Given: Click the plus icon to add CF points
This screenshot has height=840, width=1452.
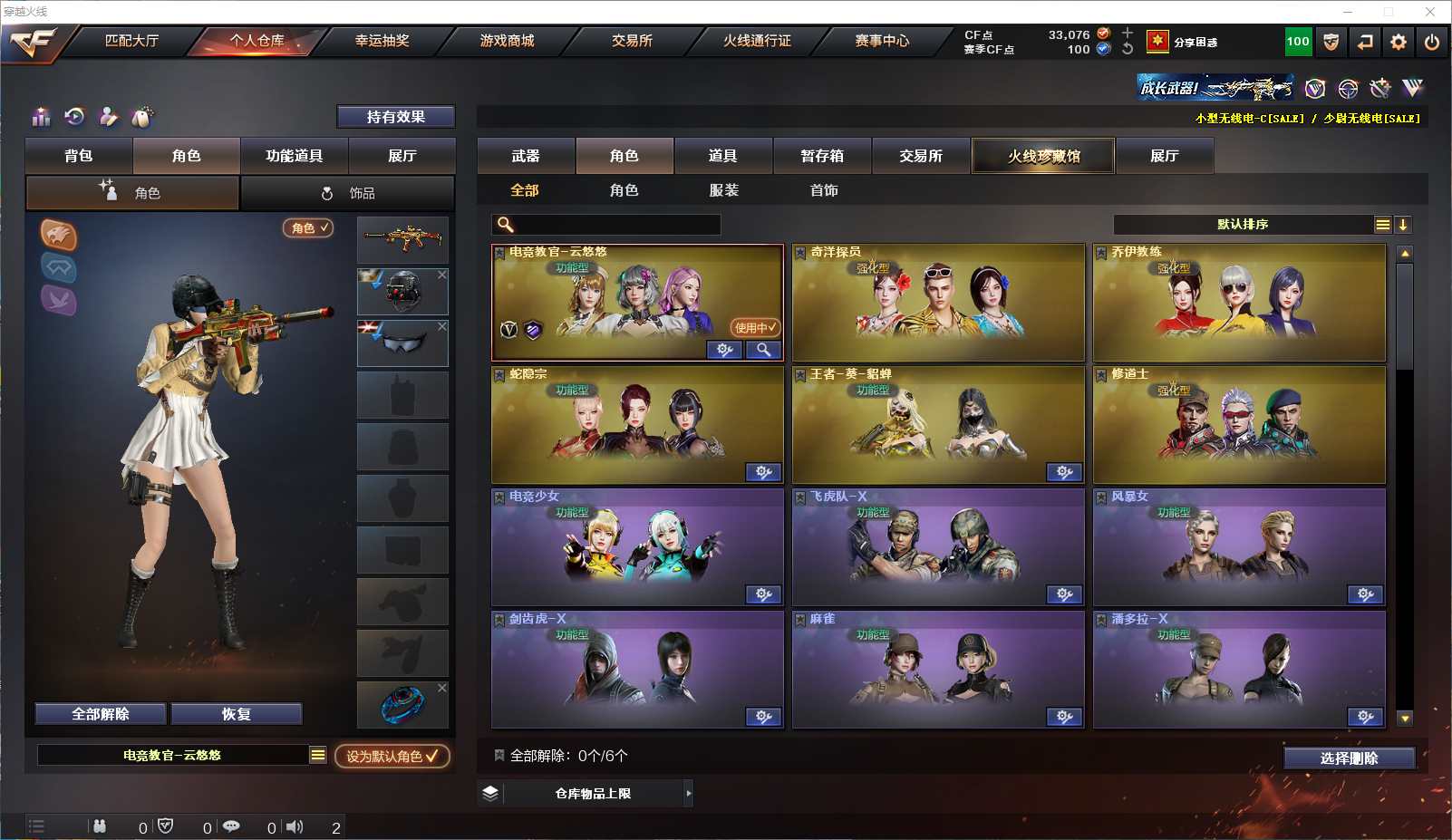Looking at the screenshot, I should (x=1128, y=34).
